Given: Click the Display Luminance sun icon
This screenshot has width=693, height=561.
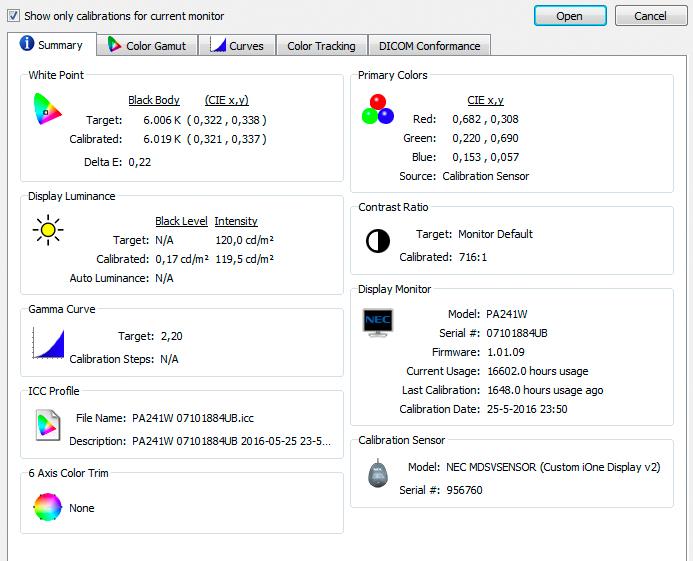Looking at the screenshot, I should 48,230.
